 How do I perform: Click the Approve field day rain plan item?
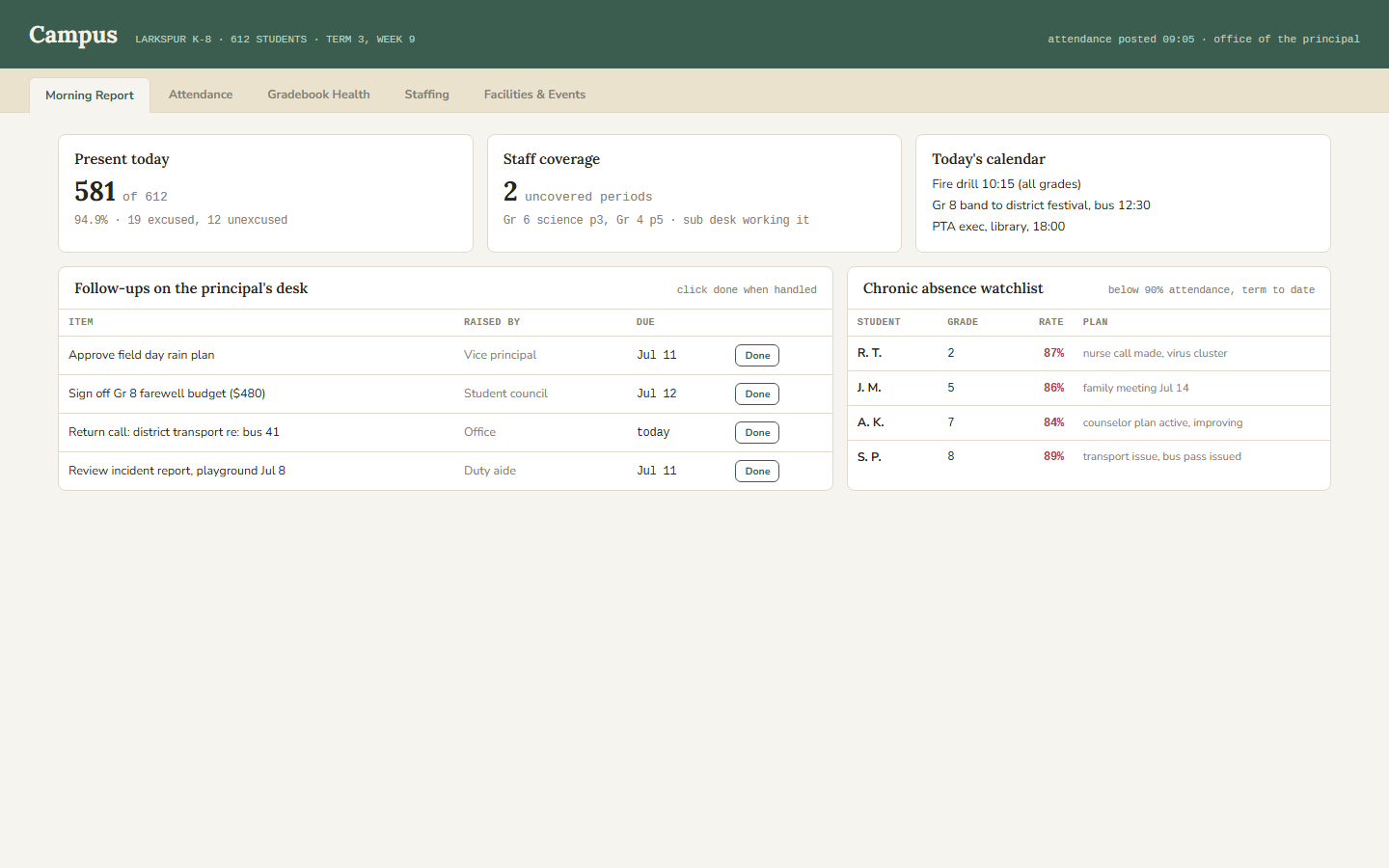tap(142, 355)
